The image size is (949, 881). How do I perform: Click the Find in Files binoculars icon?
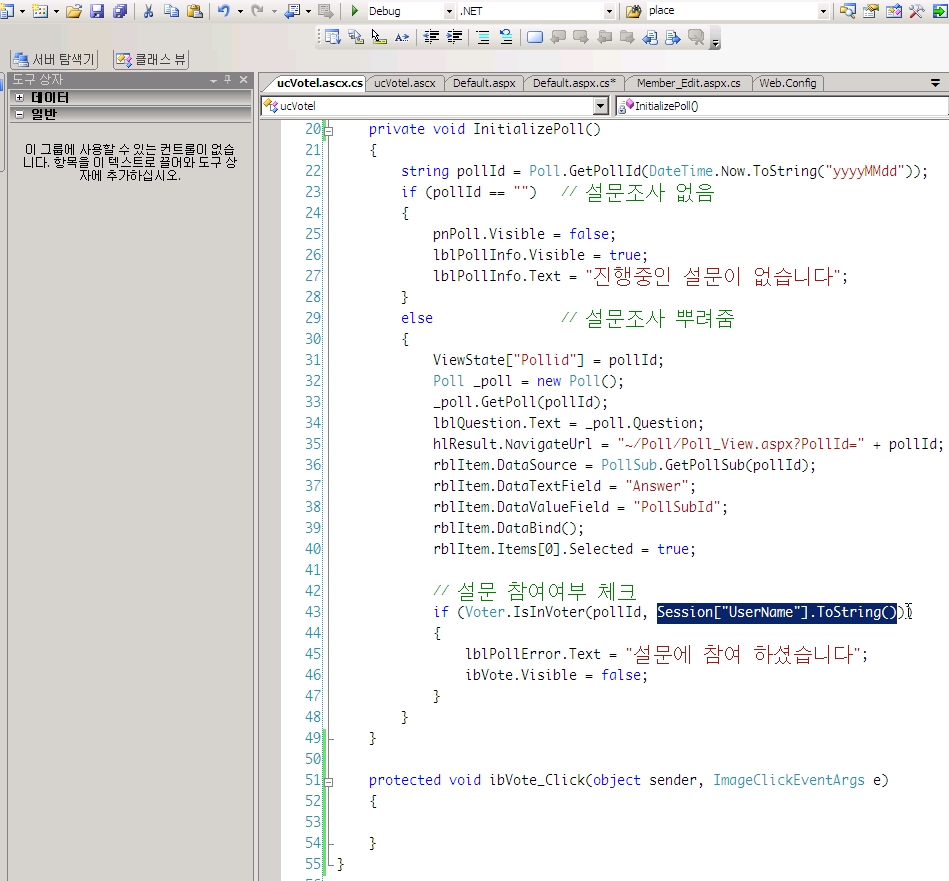pyautogui.click(x=633, y=11)
